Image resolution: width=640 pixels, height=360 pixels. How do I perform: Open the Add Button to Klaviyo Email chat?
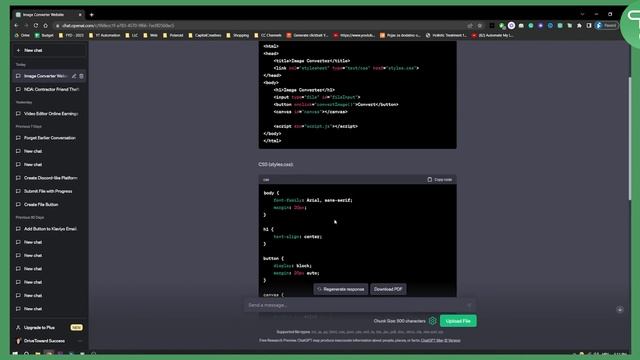49,229
